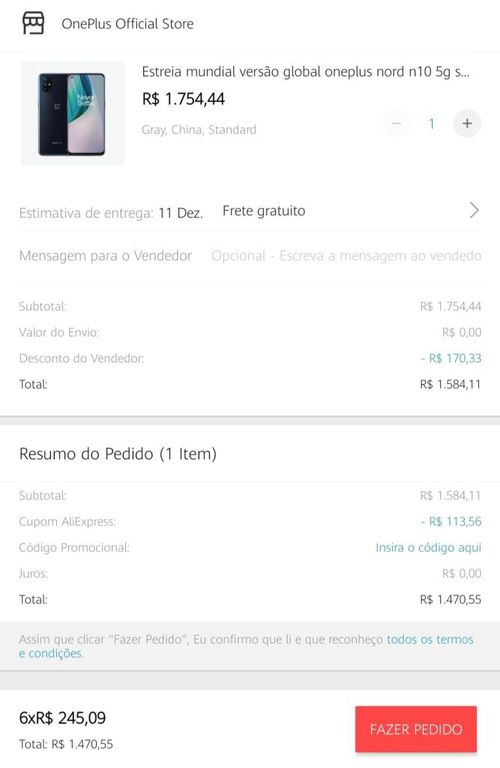Click the Desconto do Vendedor - R$ 170,33
500x768 pixels.
[x=451, y=359]
